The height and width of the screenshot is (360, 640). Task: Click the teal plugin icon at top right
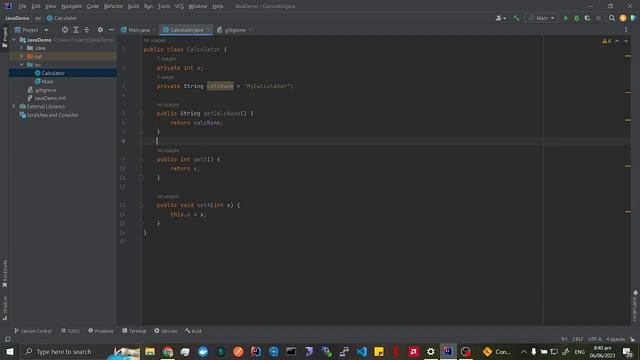(x=633, y=18)
